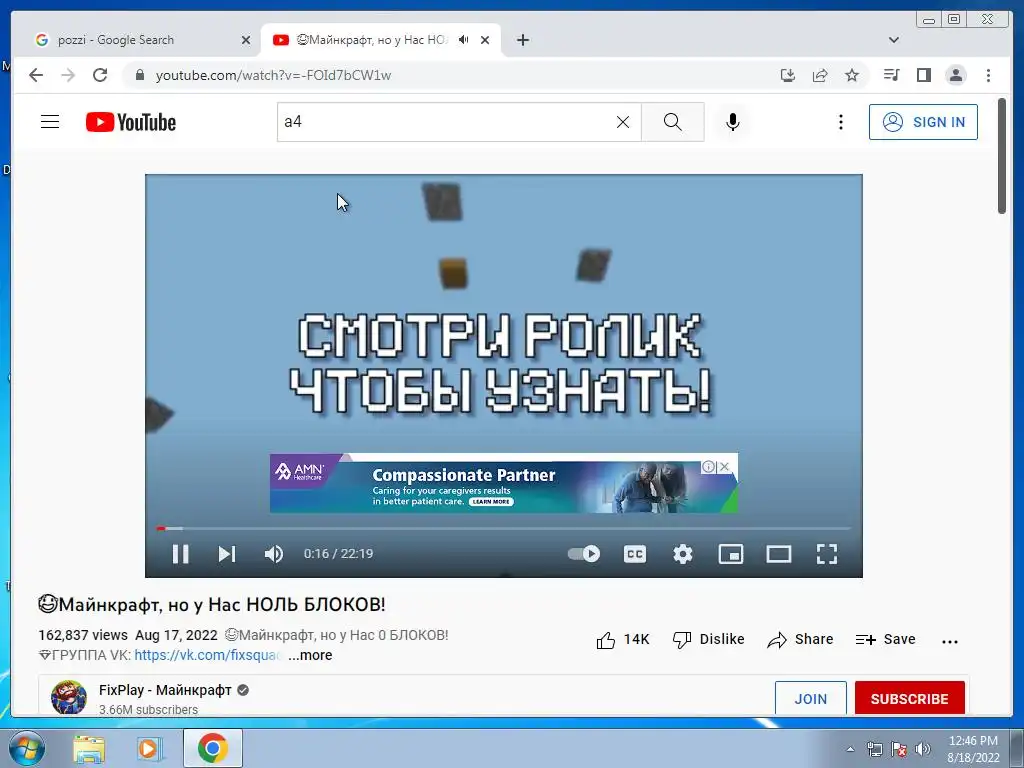Close the pozzi Google Search tab
The width and height of the screenshot is (1024, 768).
(246, 40)
